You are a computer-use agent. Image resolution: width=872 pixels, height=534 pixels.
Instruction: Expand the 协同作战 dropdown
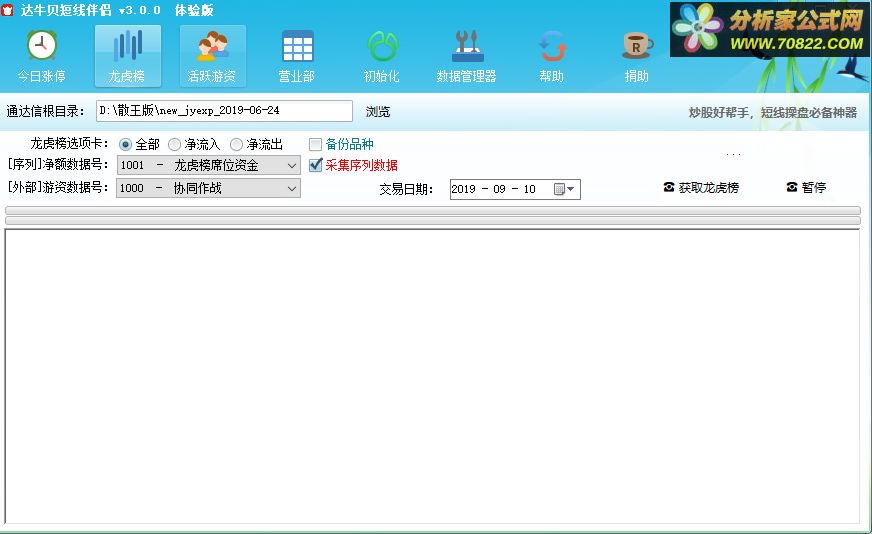point(291,189)
